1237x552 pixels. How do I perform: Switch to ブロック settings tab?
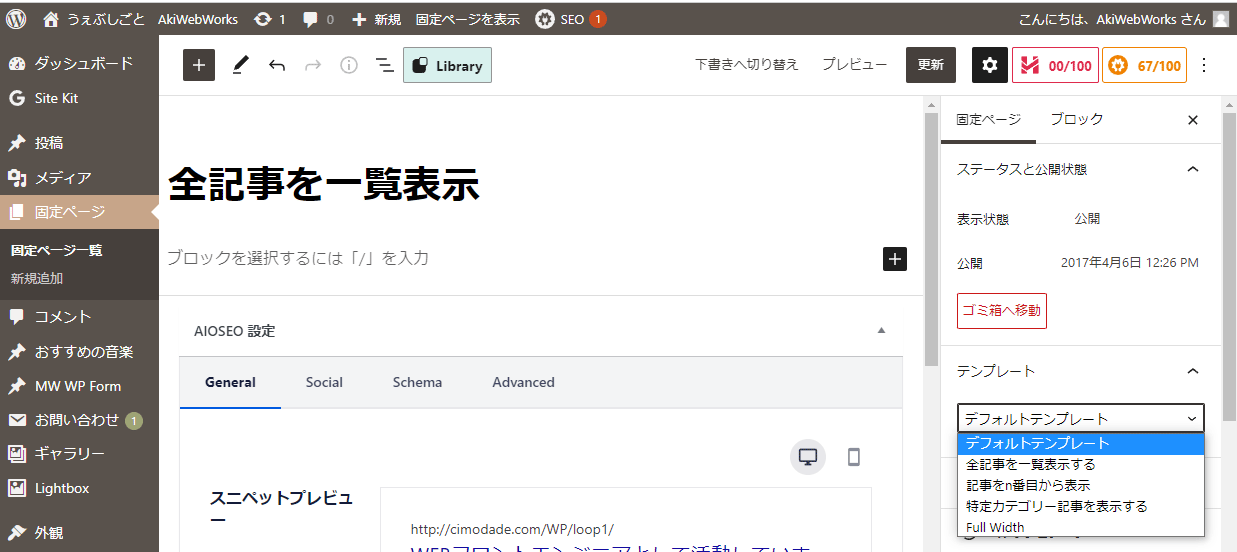tap(1077, 119)
